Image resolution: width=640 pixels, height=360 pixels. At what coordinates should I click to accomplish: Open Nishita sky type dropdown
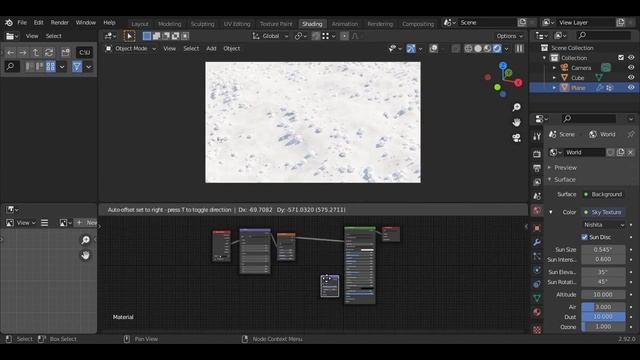coord(603,225)
